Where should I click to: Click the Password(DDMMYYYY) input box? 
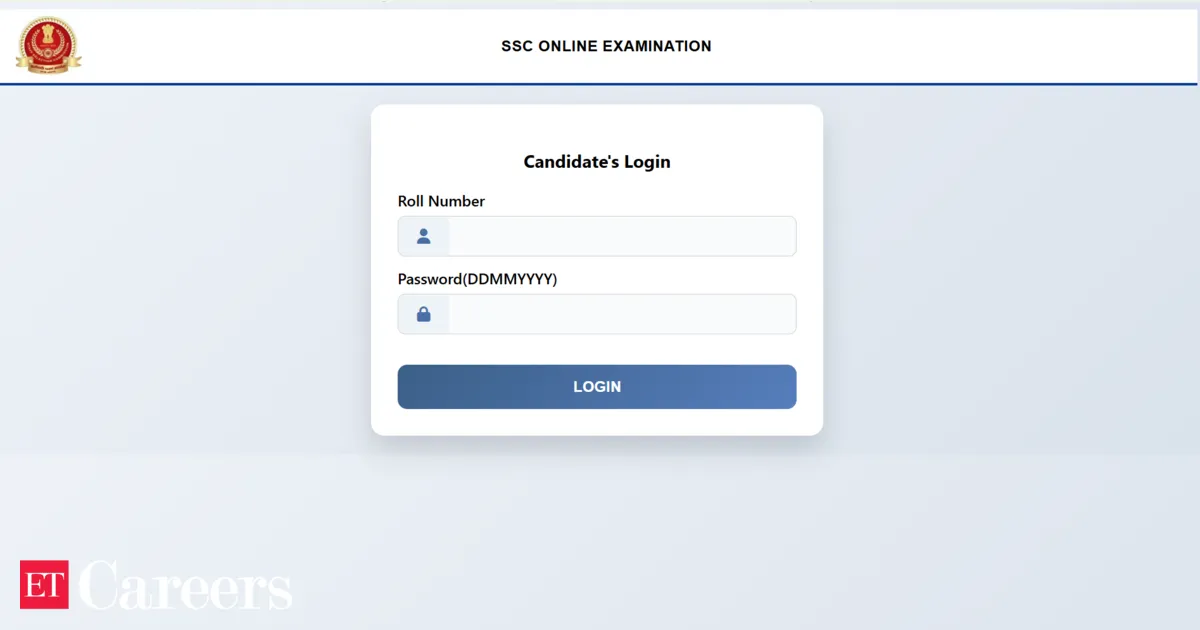pyautogui.click(x=620, y=313)
